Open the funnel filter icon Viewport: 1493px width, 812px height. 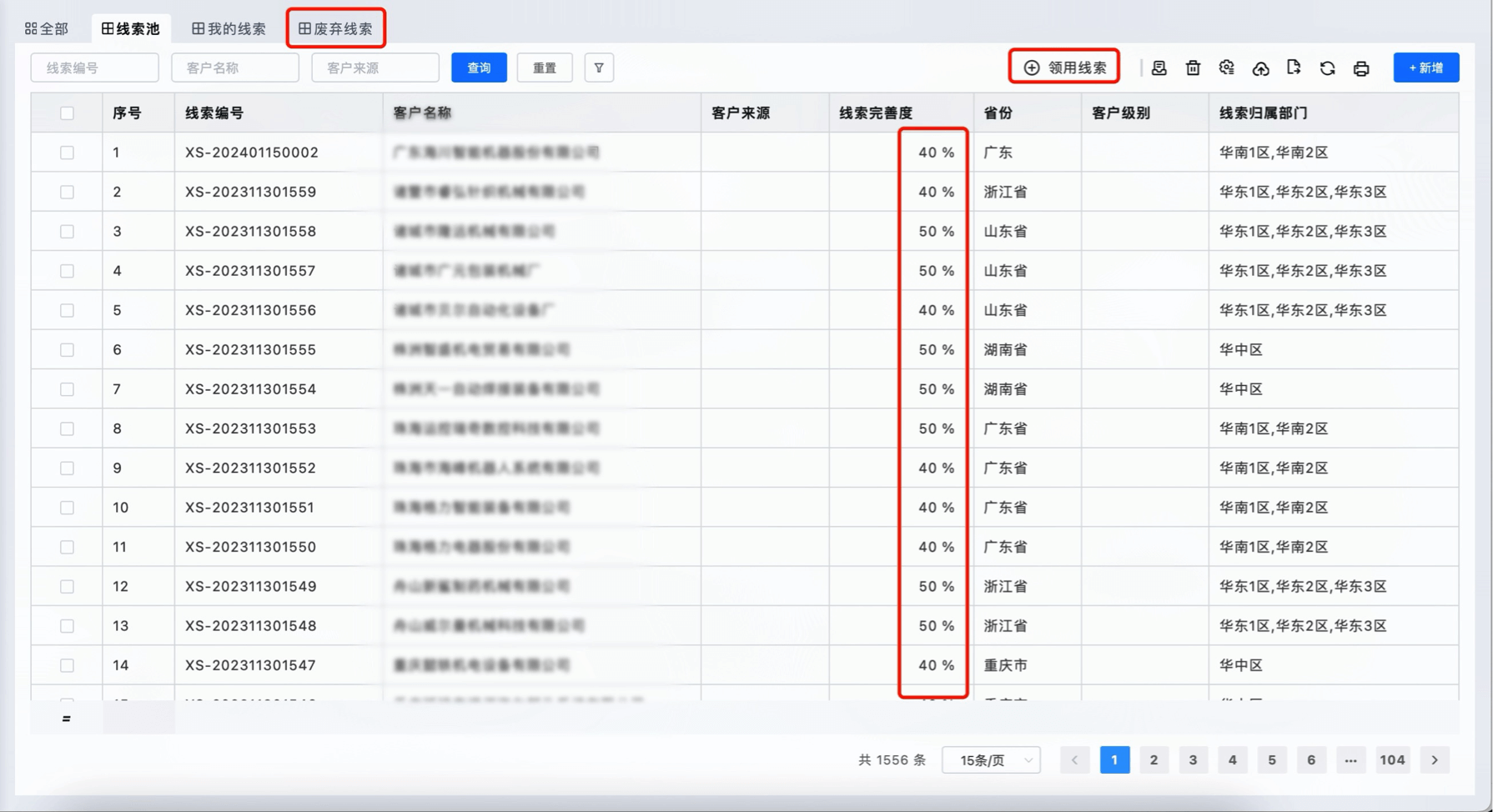point(599,68)
